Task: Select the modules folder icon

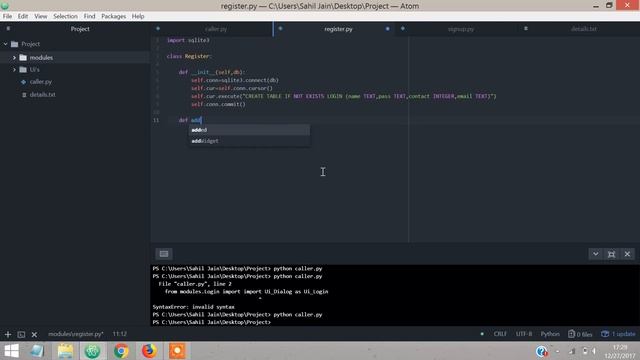Action: coord(23,58)
